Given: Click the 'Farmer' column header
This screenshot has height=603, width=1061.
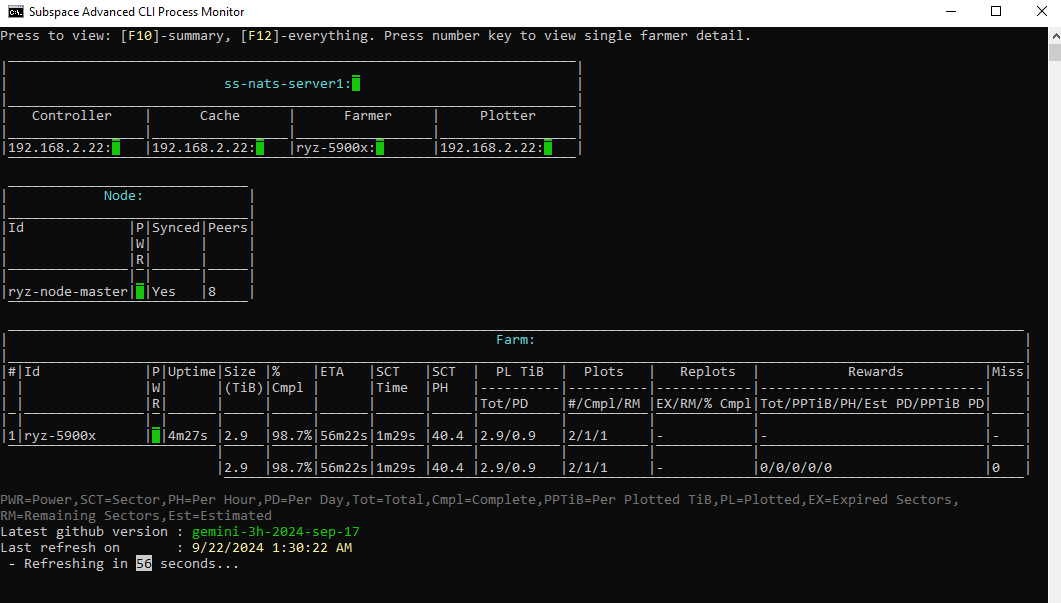Looking at the screenshot, I should 367,116.
